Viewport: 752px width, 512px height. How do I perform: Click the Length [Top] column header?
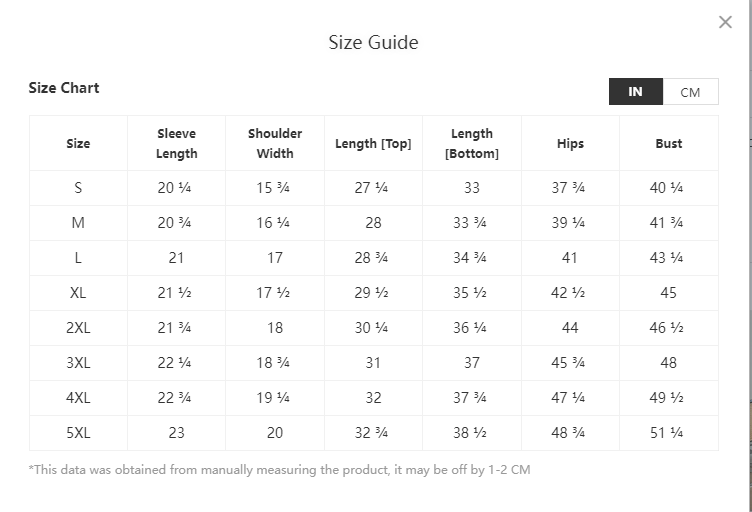[373, 144]
